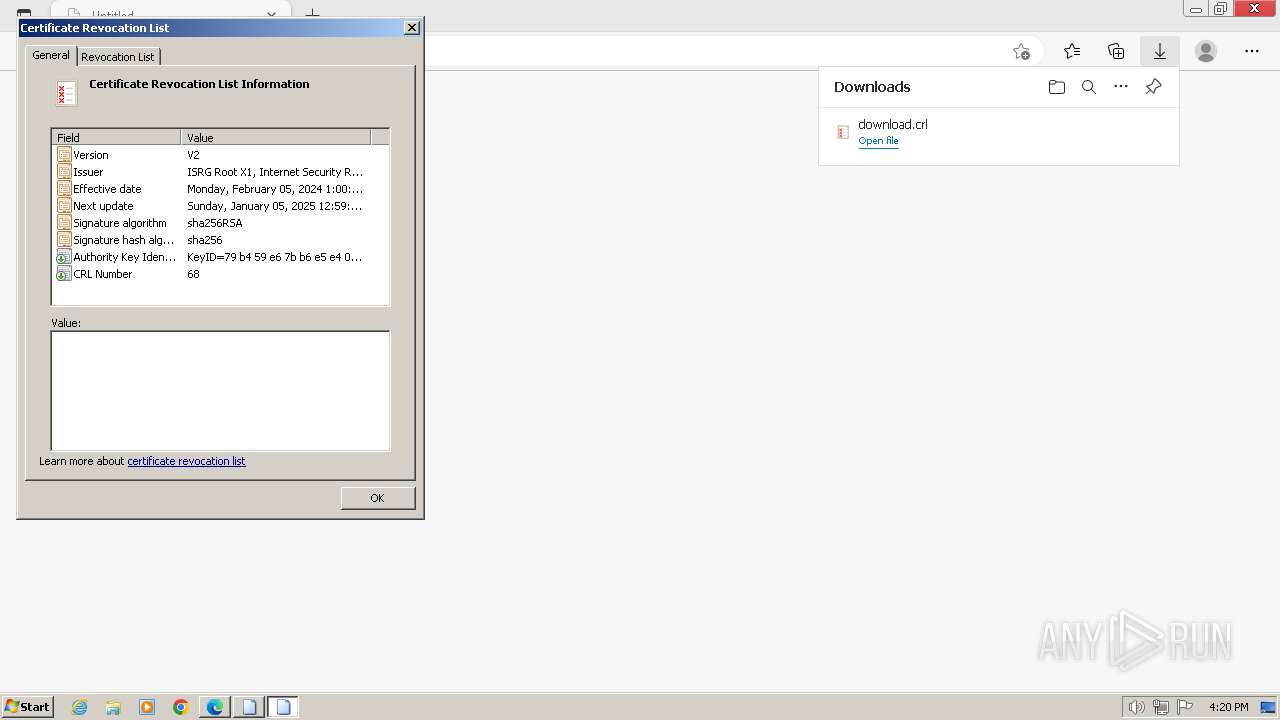Image resolution: width=1280 pixels, height=720 pixels.
Task: Click the download.crl file type icon
Action: coord(843,132)
